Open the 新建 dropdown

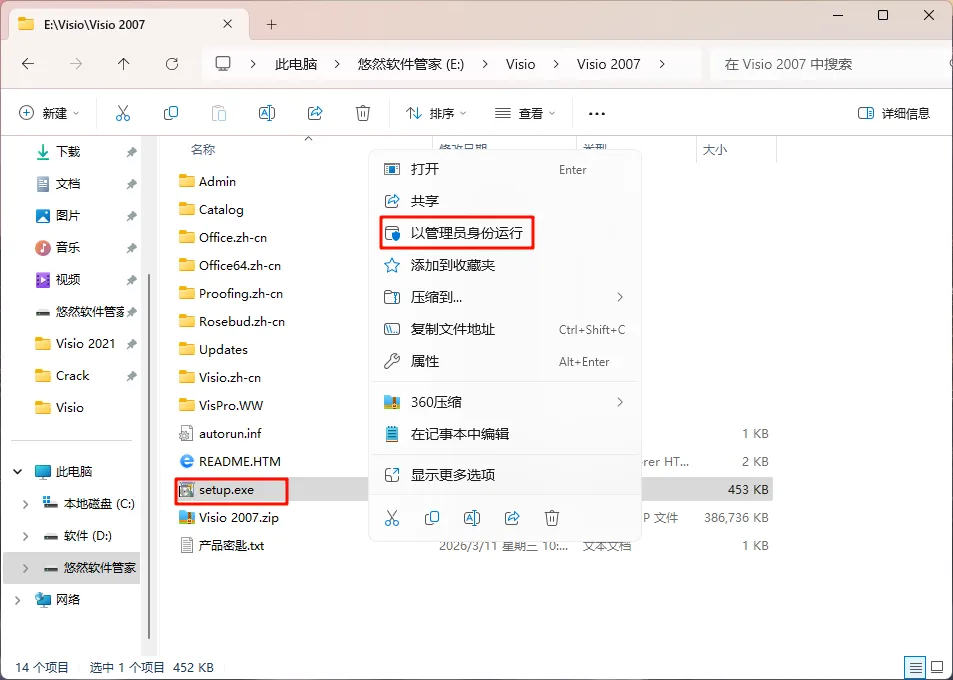49,113
